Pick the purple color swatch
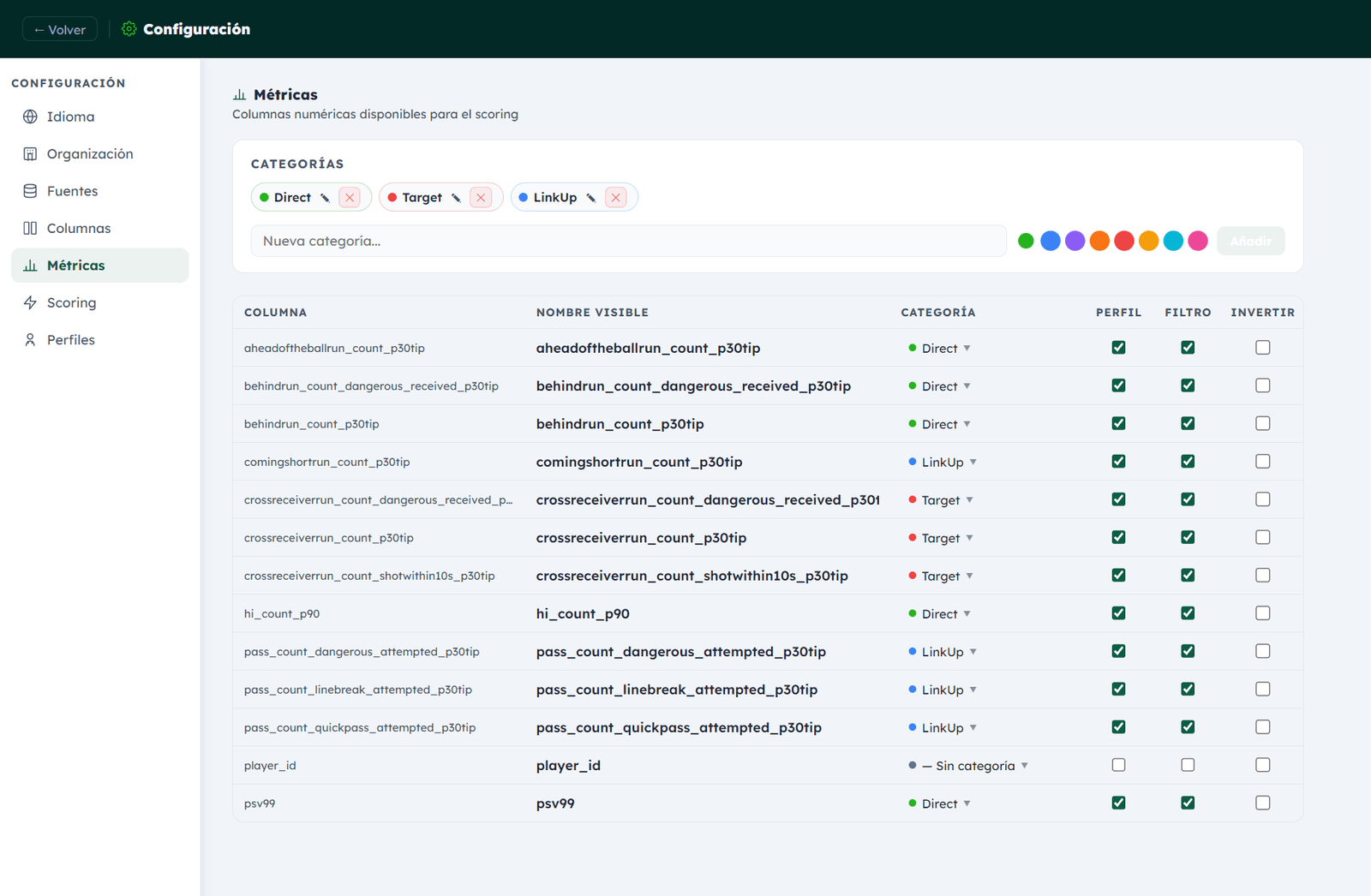 pos(1075,241)
